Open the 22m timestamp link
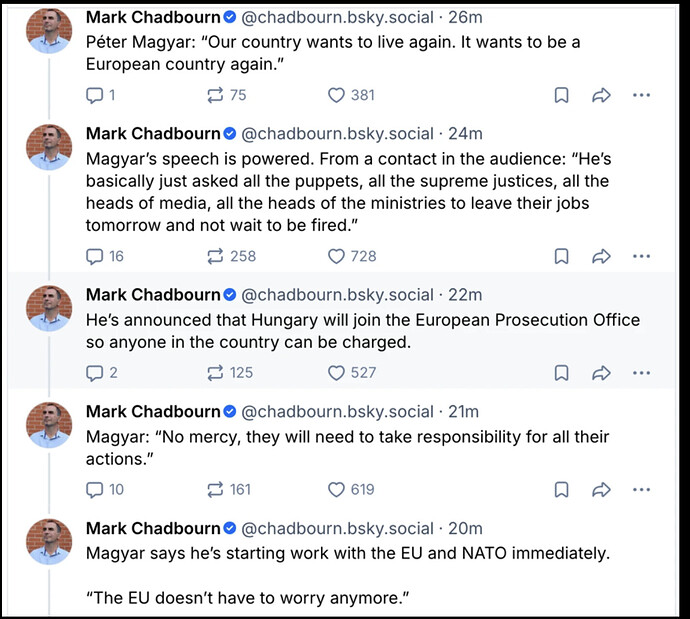 point(465,295)
